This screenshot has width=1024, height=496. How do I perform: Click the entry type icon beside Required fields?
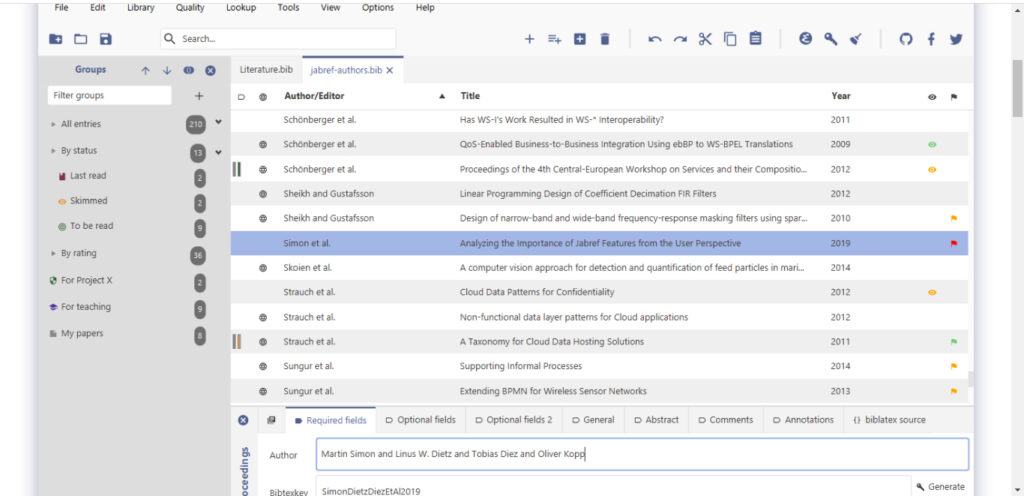[272, 420]
